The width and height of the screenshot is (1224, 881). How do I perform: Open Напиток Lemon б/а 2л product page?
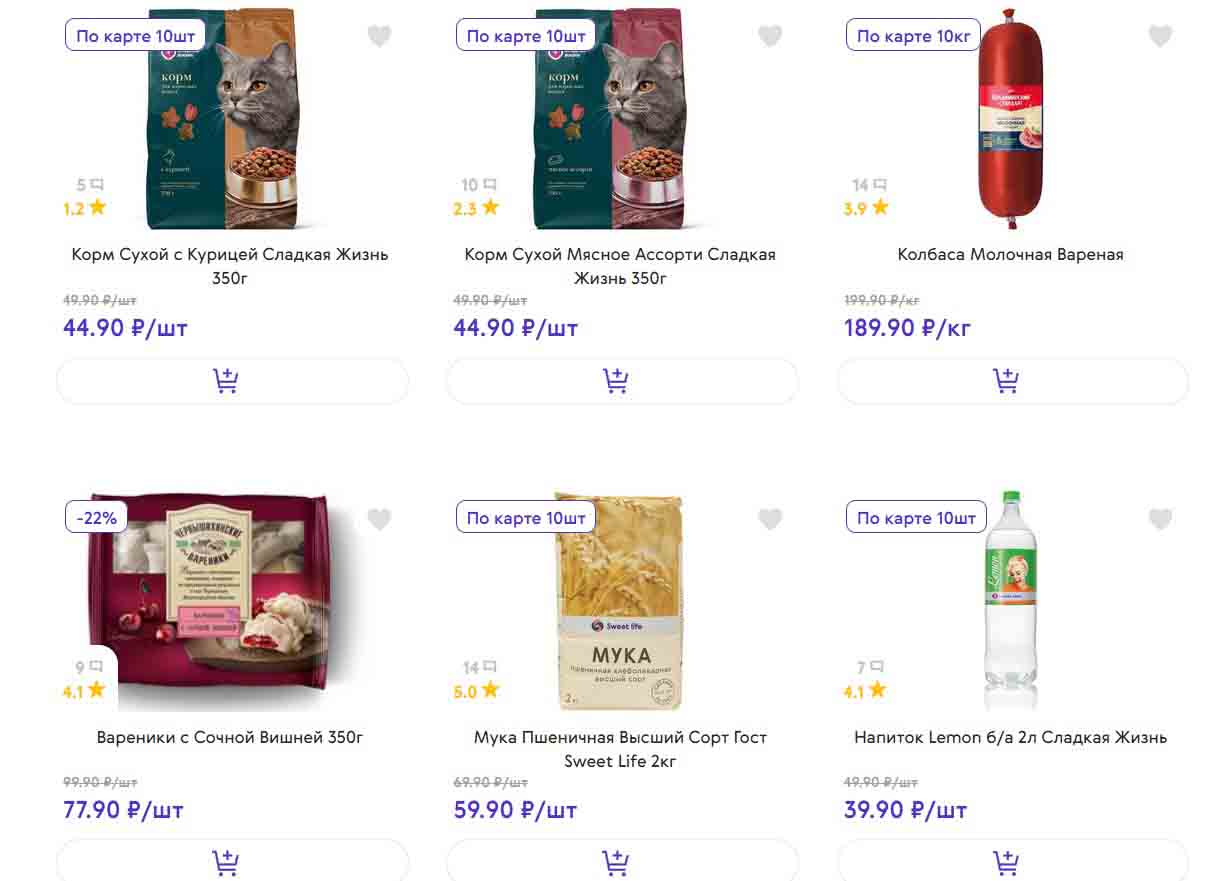1010,738
